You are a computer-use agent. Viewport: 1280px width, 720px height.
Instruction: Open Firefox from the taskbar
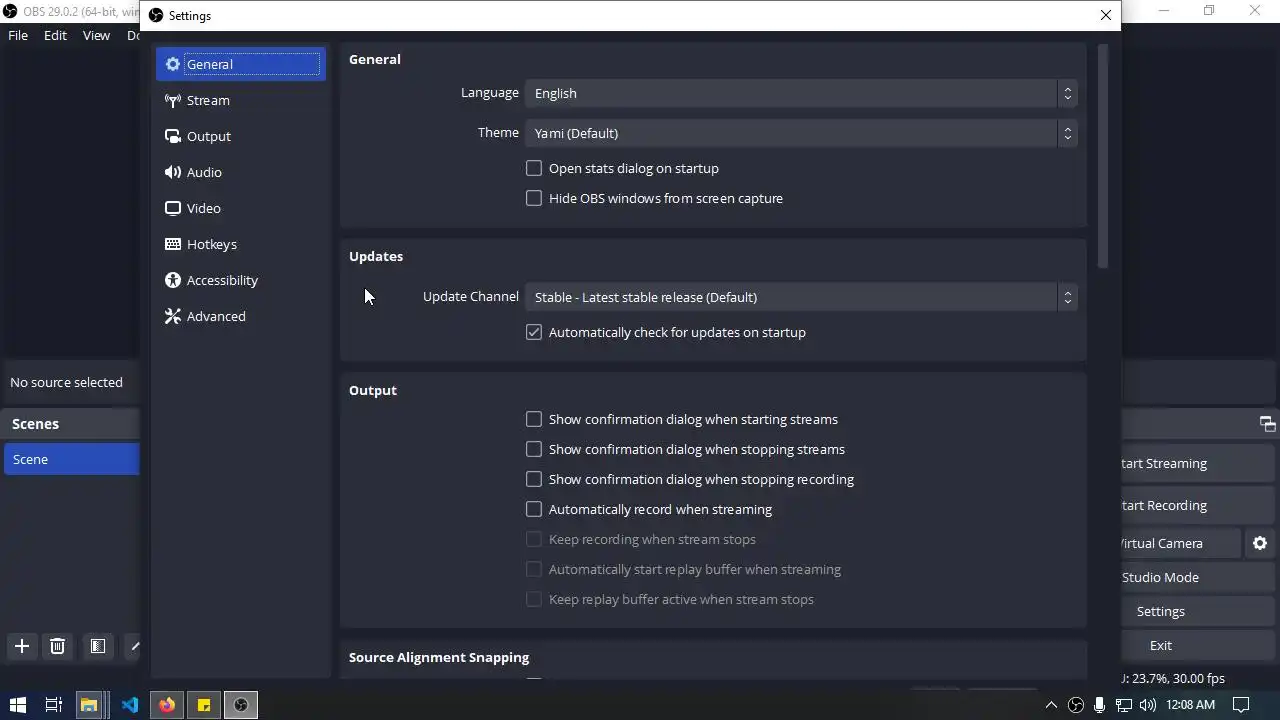coord(167,705)
